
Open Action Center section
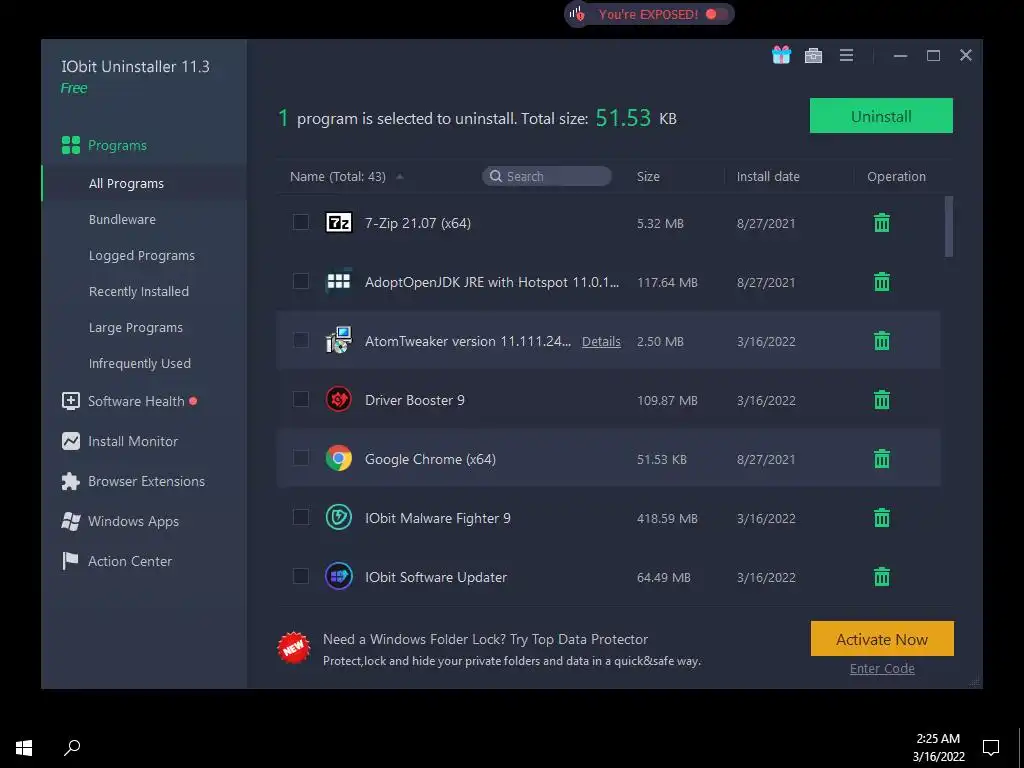[130, 561]
